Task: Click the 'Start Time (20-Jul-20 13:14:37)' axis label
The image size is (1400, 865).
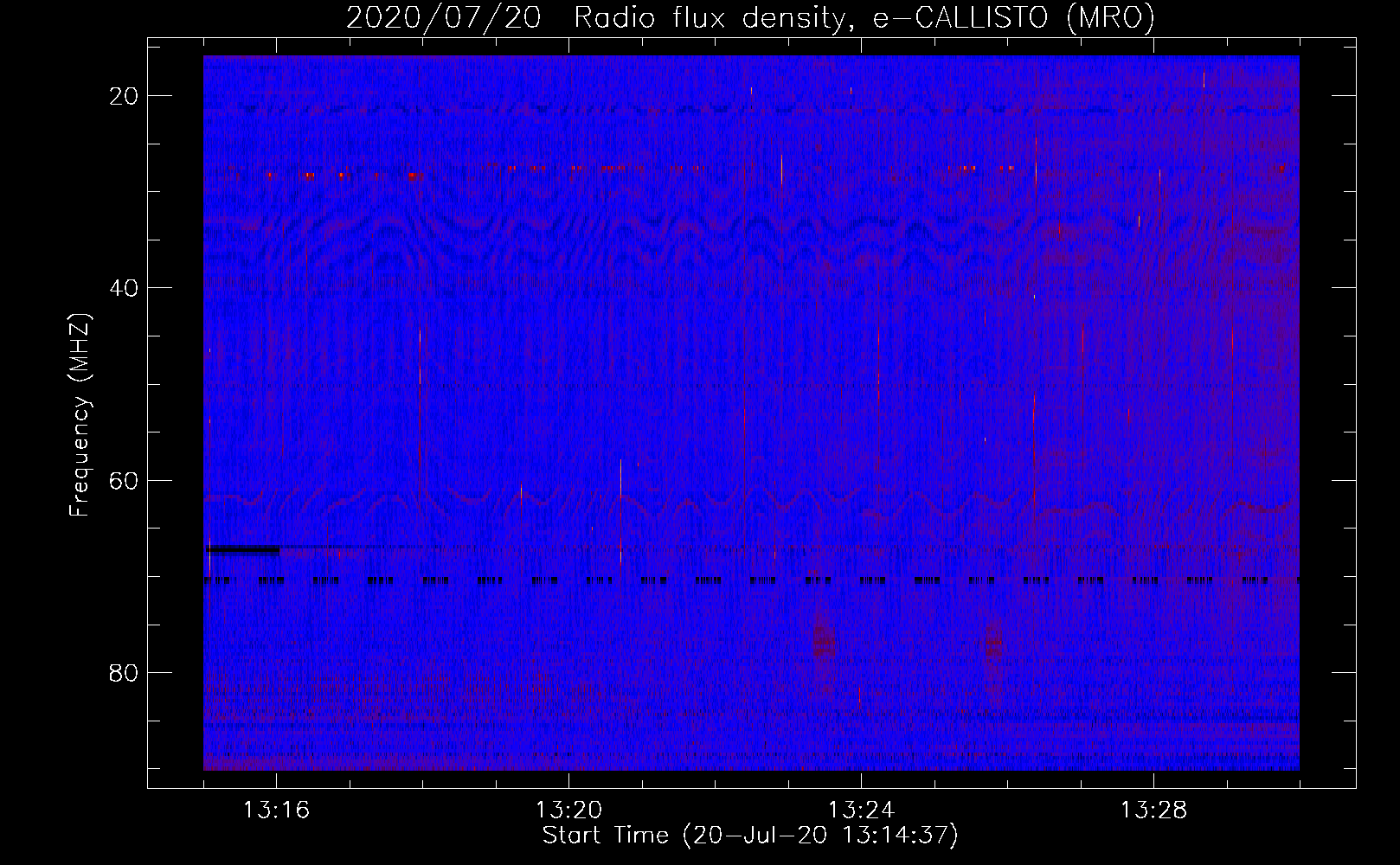Action: [750, 836]
